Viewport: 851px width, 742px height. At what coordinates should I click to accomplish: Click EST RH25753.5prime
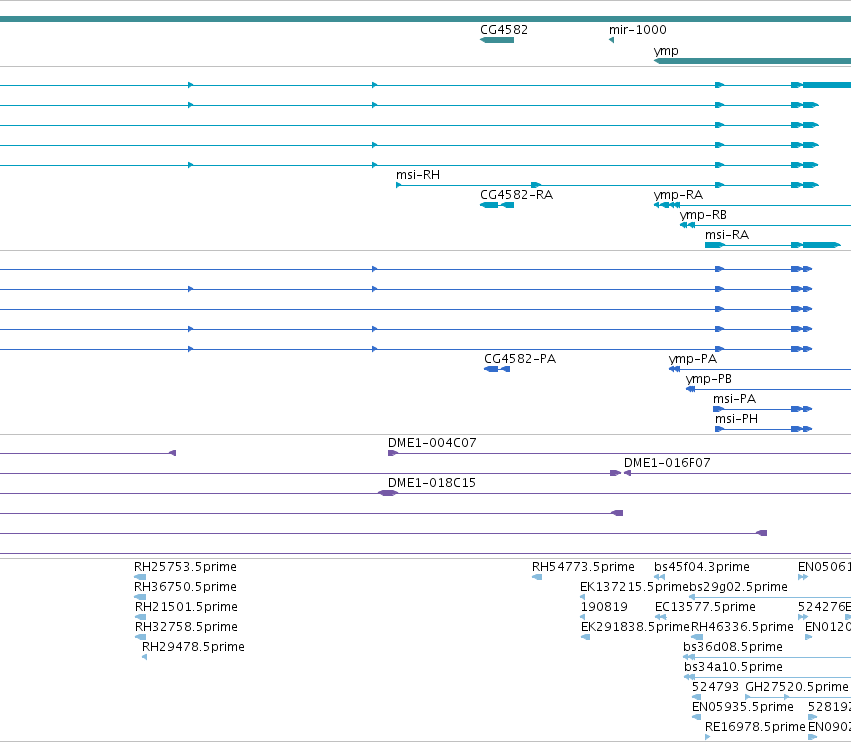tap(185, 567)
